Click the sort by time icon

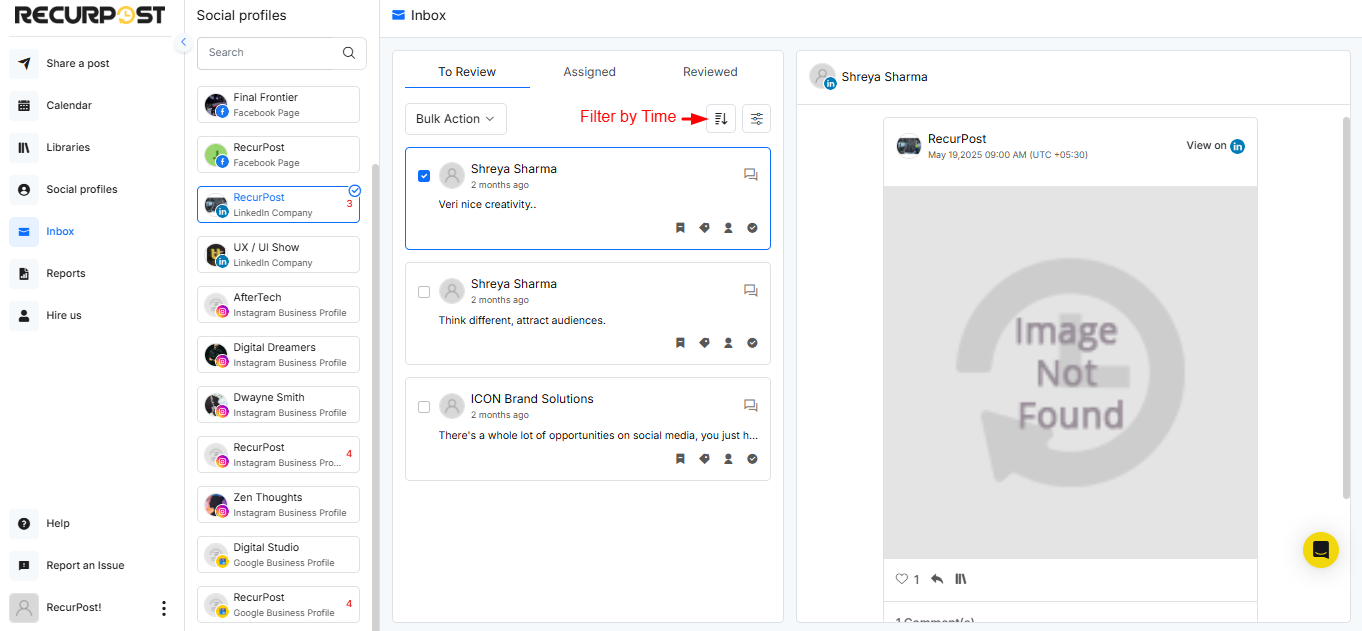pos(721,119)
